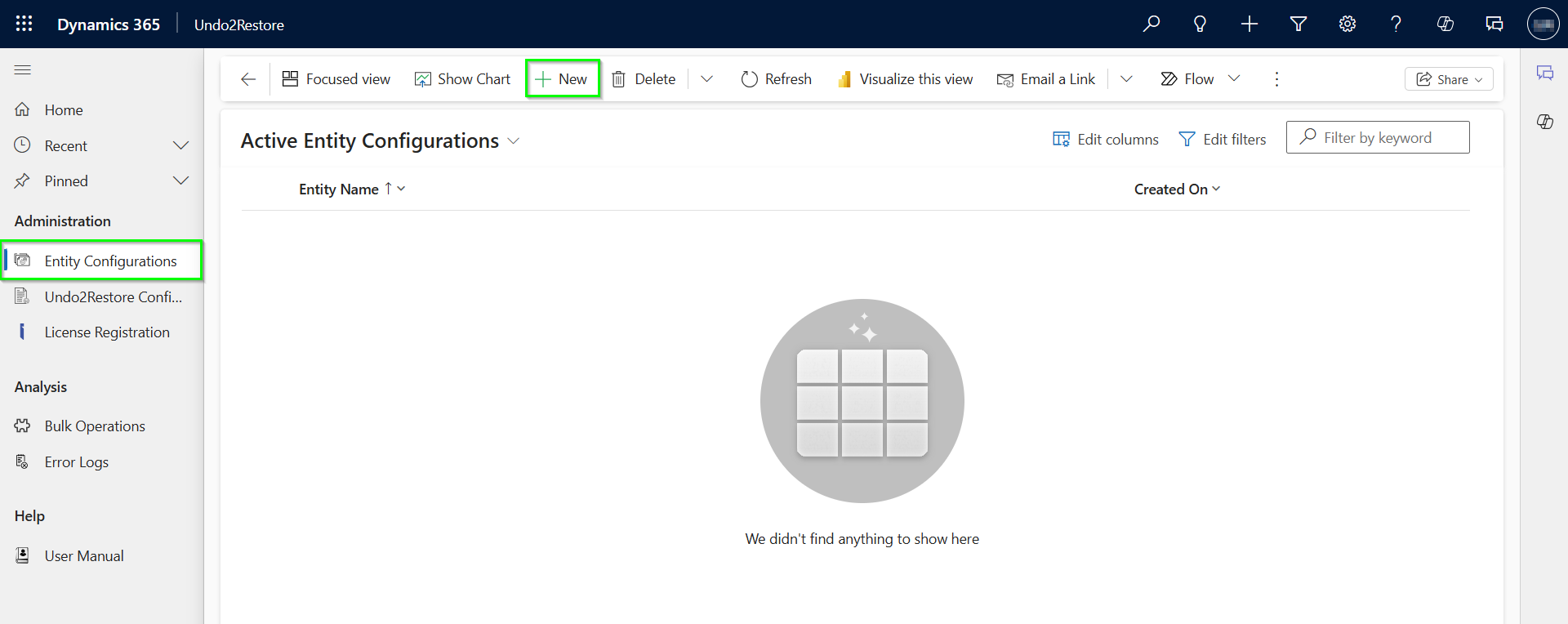Click the more commands vertical ellipsis
1568x624 pixels.
click(x=1276, y=79)
